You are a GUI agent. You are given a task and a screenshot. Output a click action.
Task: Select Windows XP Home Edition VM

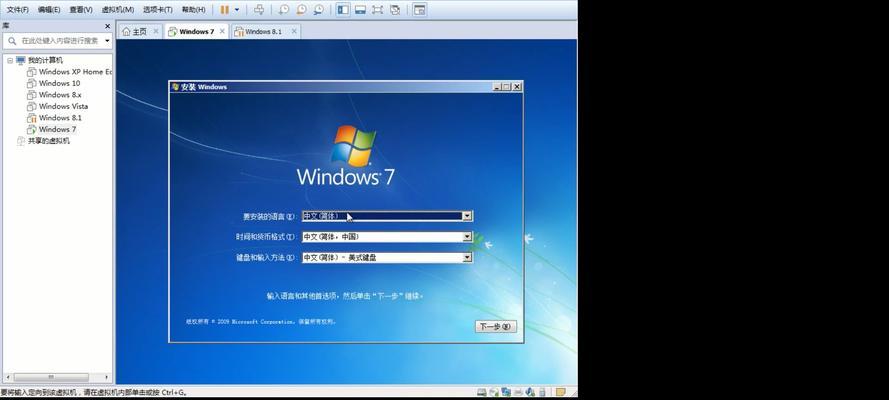[75, 72]
